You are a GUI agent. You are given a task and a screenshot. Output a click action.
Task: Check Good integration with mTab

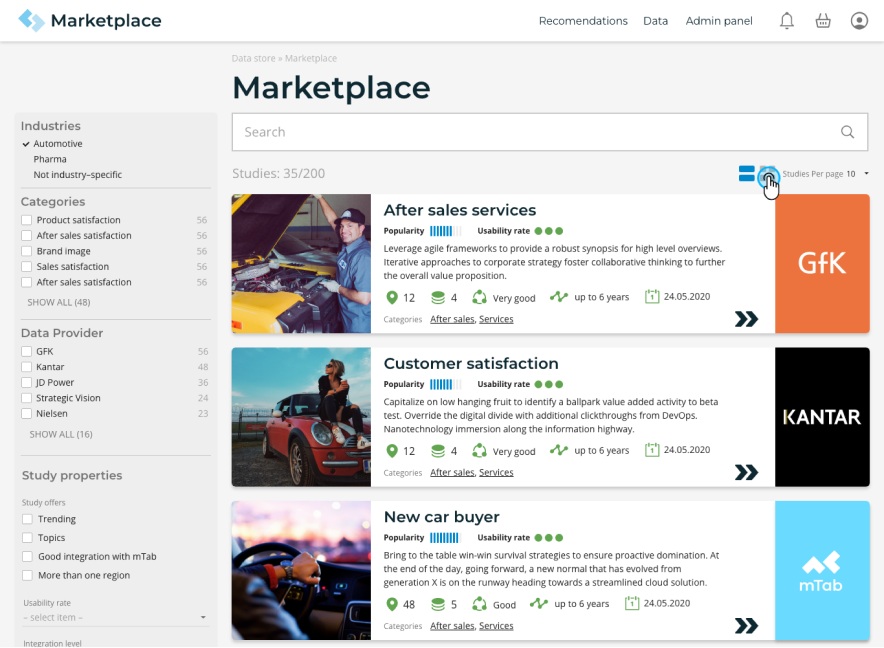27,556
